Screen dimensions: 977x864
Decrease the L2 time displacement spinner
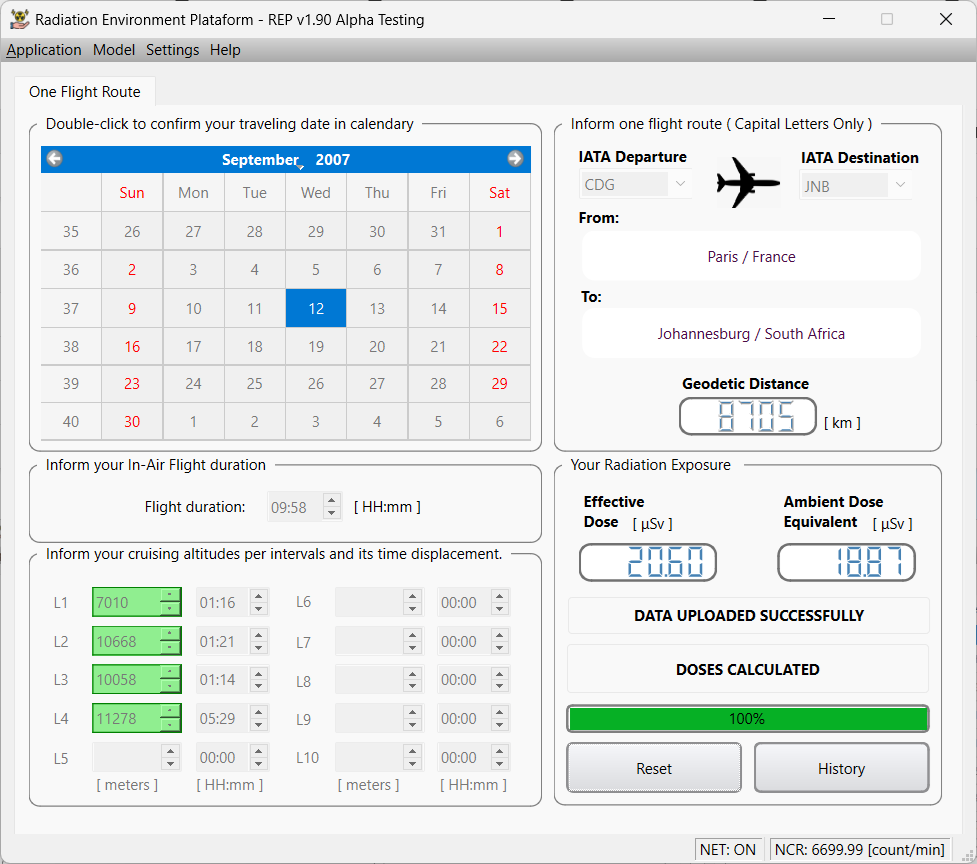click(258, 647)
